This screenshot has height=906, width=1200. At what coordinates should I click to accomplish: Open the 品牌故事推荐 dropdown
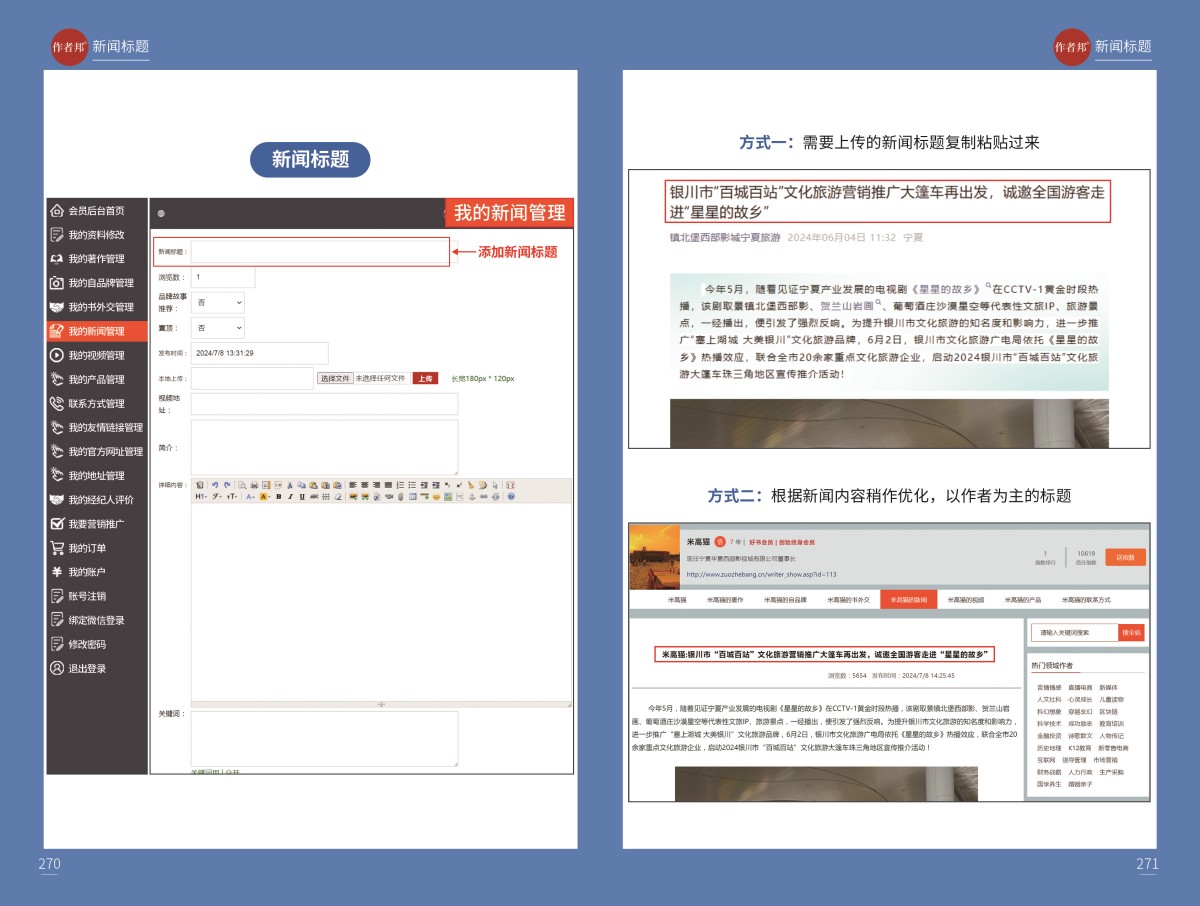(218, 302)
